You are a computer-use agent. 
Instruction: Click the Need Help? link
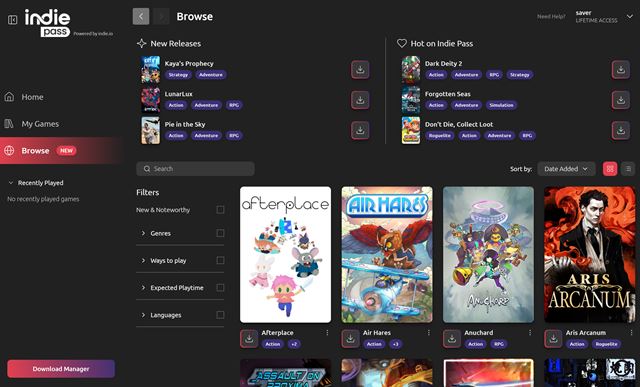(551, 16)
